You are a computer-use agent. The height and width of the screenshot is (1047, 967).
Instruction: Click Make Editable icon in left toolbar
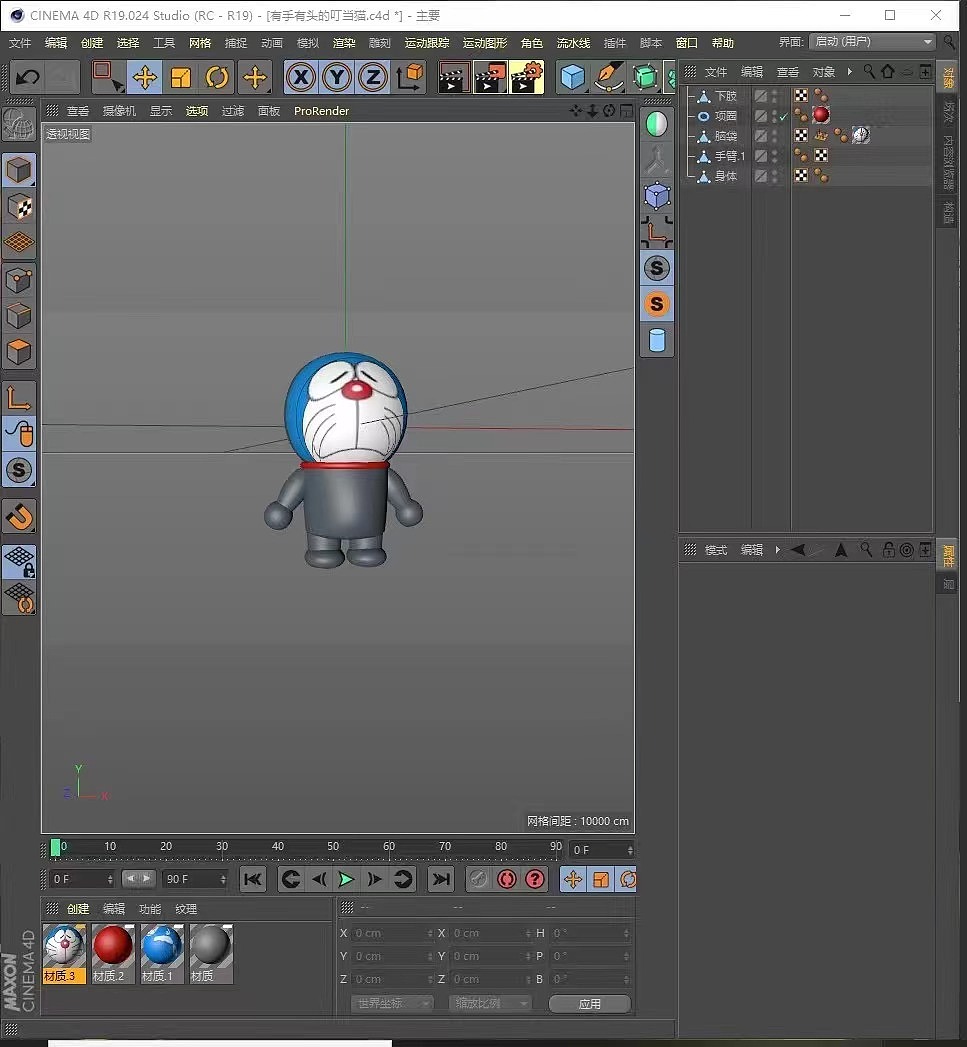19,124
